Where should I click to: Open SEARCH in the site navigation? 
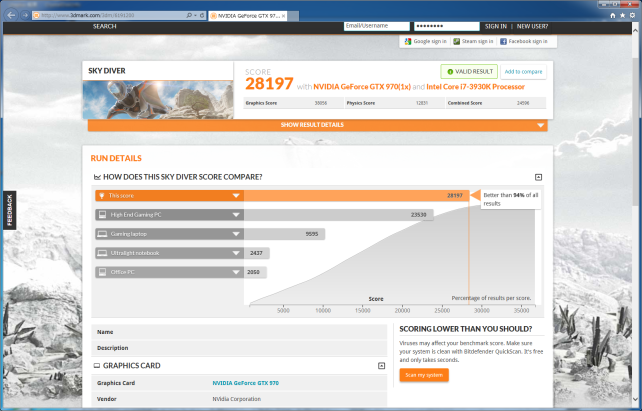pos(104,26)
